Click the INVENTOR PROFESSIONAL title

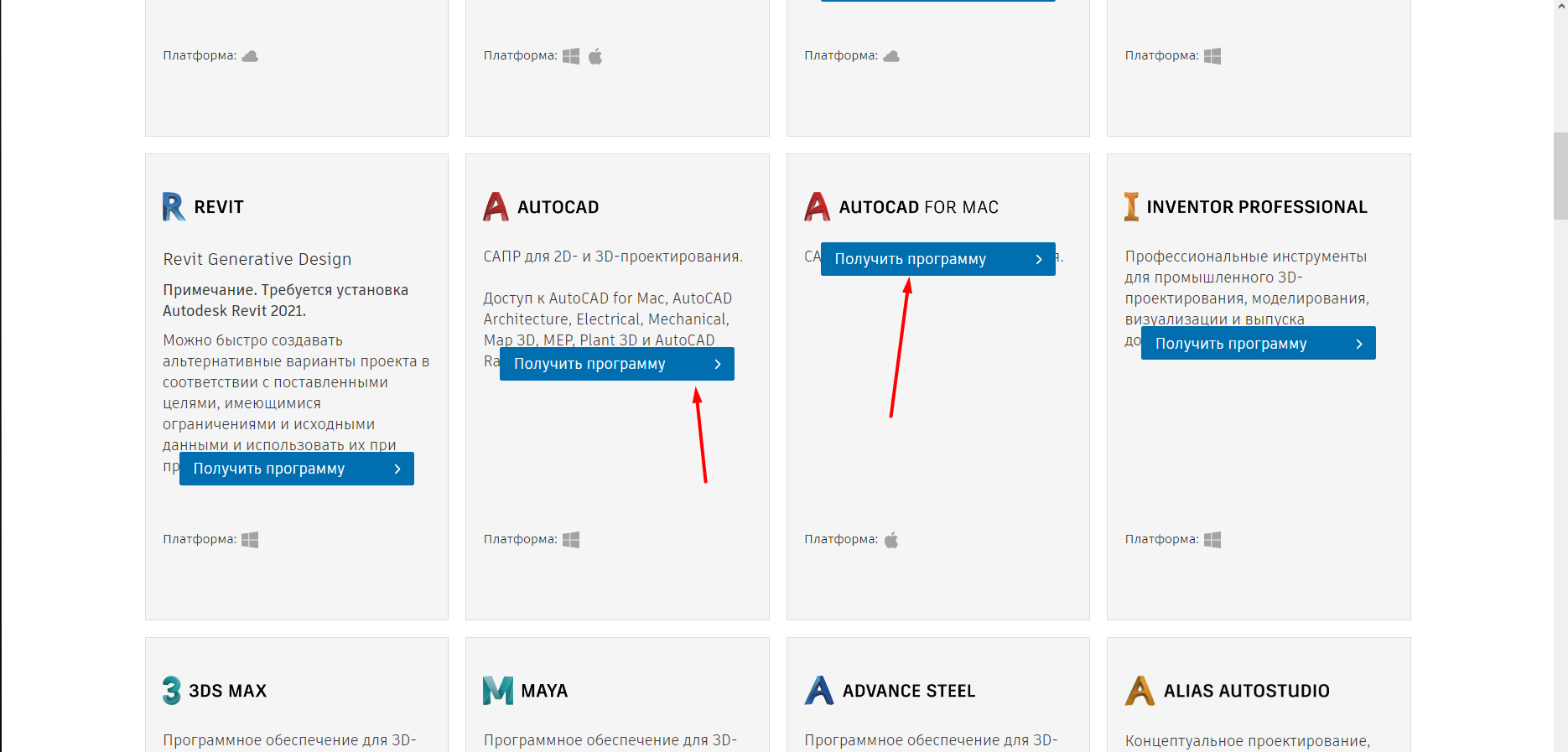(x=1257, y=207)
